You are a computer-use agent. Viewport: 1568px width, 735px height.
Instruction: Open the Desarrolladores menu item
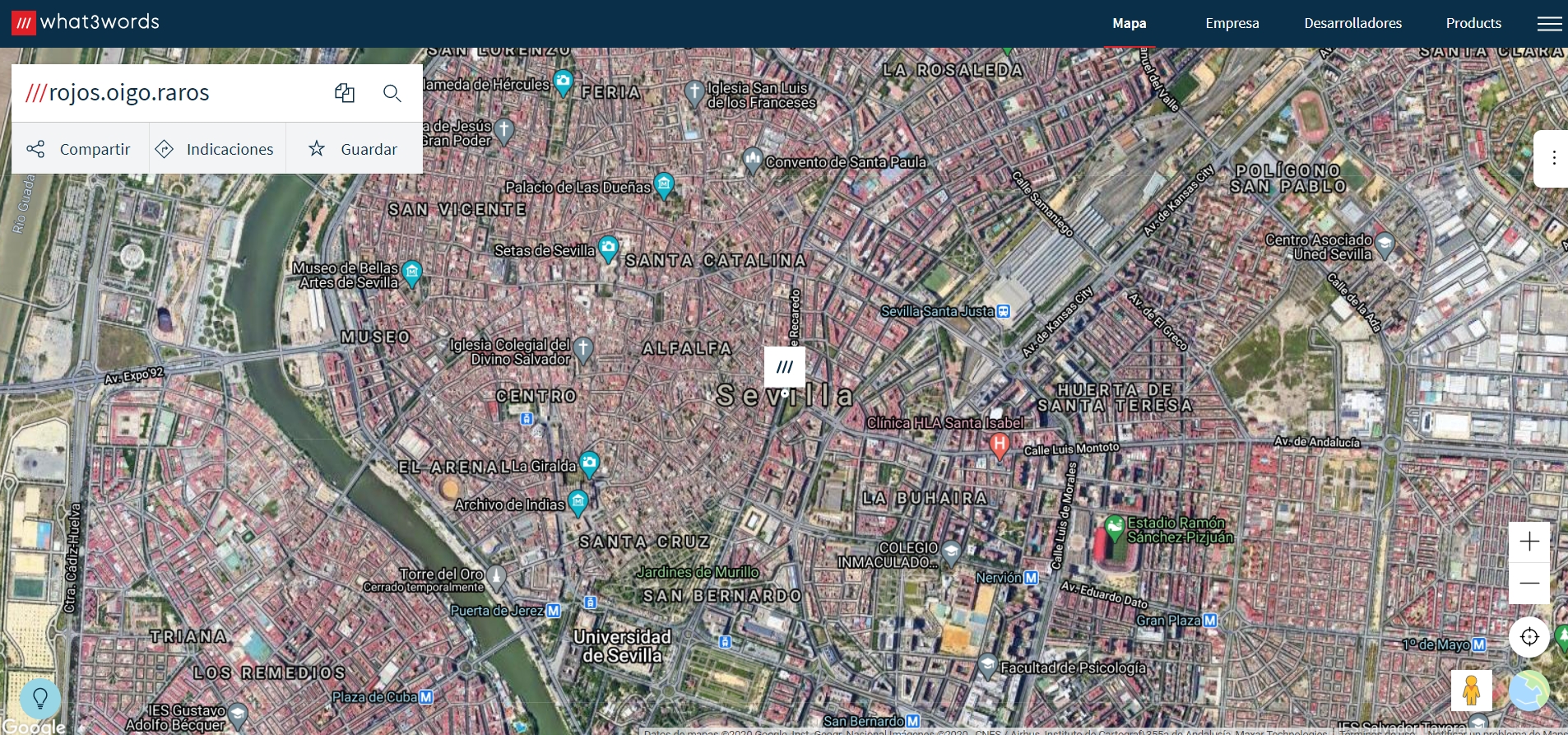click(1352, 23)
